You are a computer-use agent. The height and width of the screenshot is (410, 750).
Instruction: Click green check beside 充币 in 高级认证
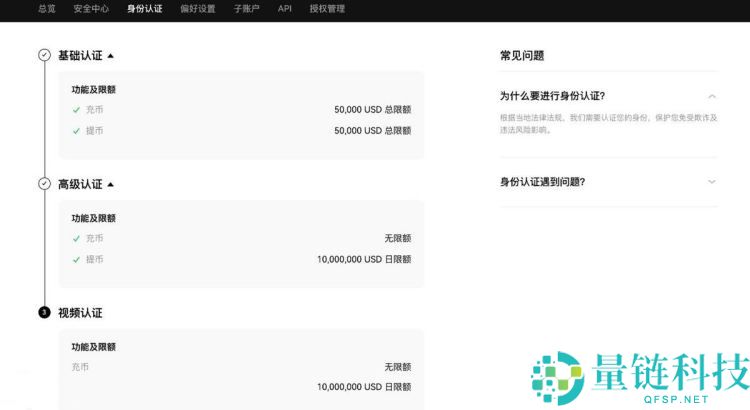pyautogui.click(x=76, y=239)
